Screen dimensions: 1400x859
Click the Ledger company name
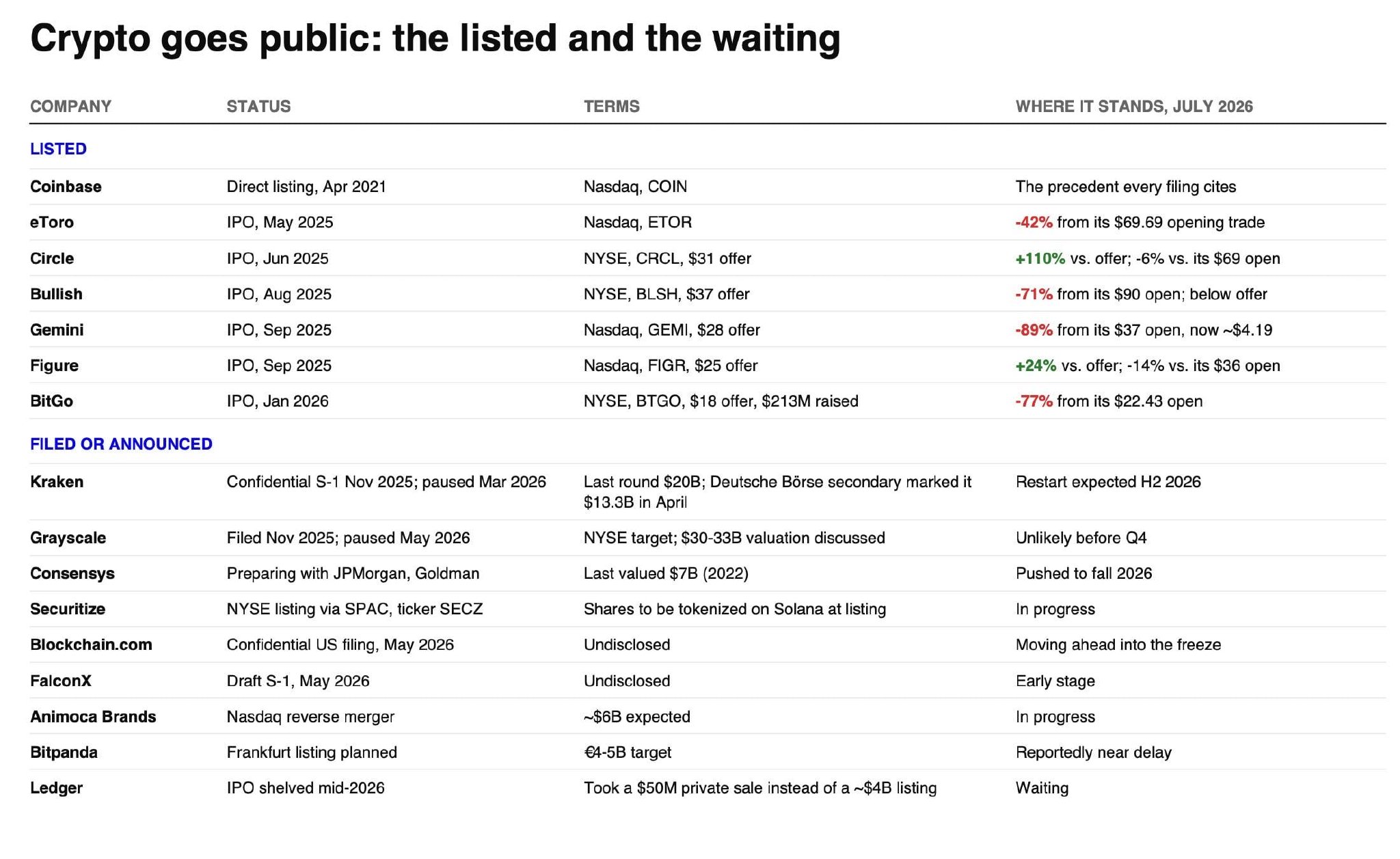pos(56,788)
